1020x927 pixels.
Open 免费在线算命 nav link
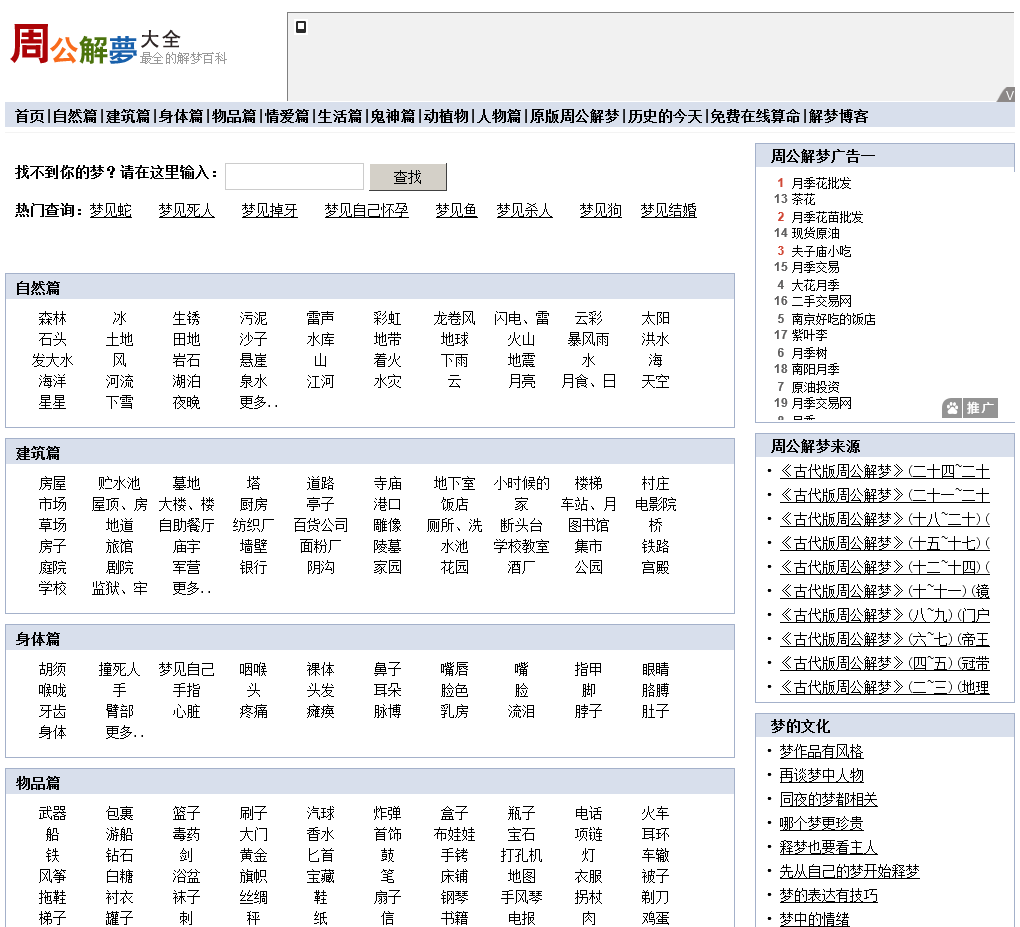[755, 116]
